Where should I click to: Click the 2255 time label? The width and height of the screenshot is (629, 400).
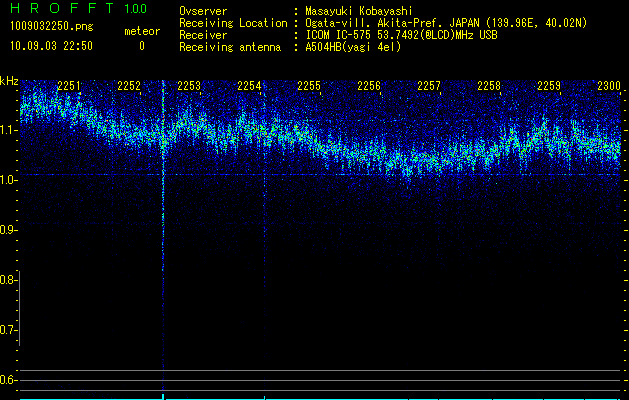(309, 87)
